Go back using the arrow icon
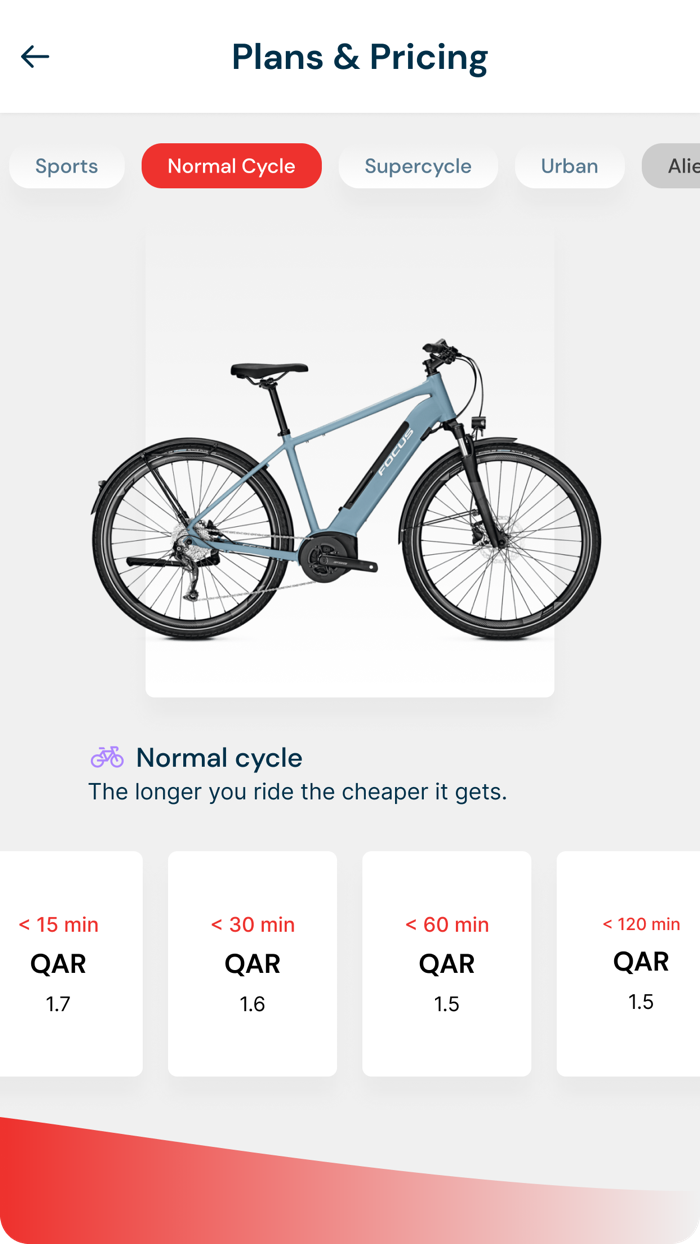Viewport: 700px width, 1244px height. coord(35,57)
